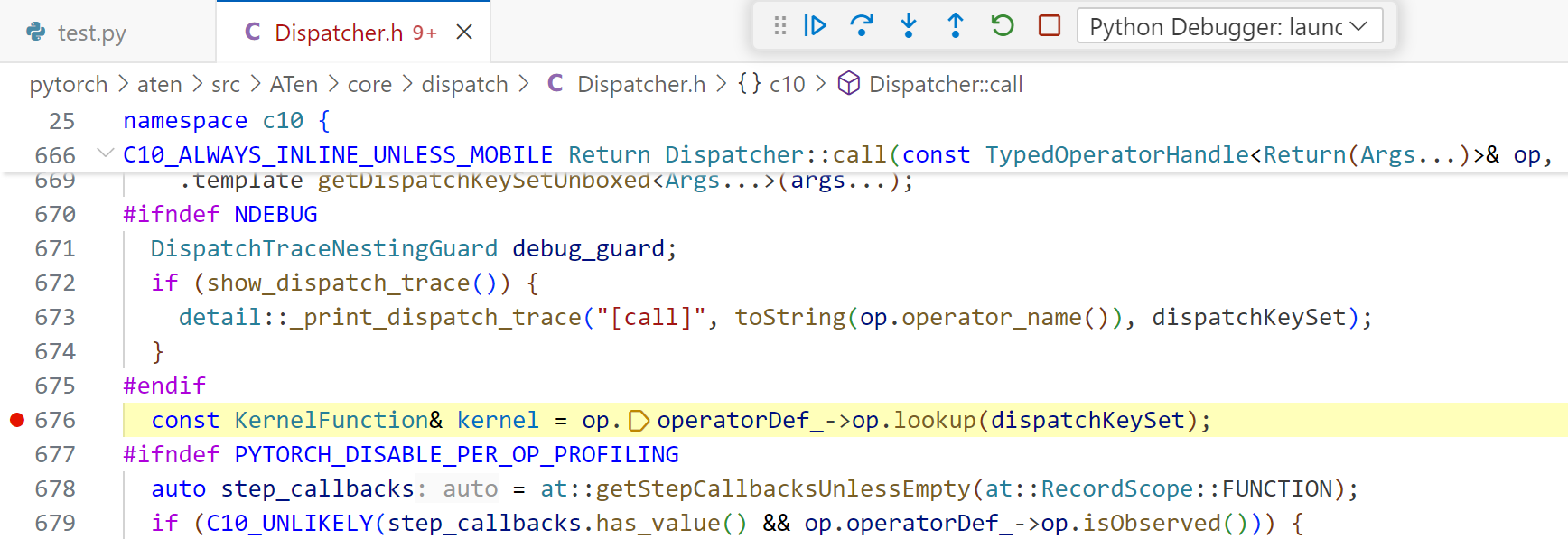
Task: Switch to the test.py tab
Action: tap(78, 33)
